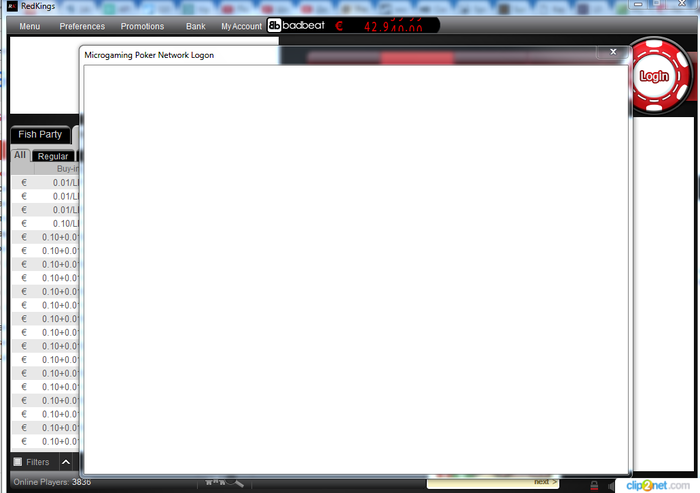Open the Preferences menu

point(82,26)
